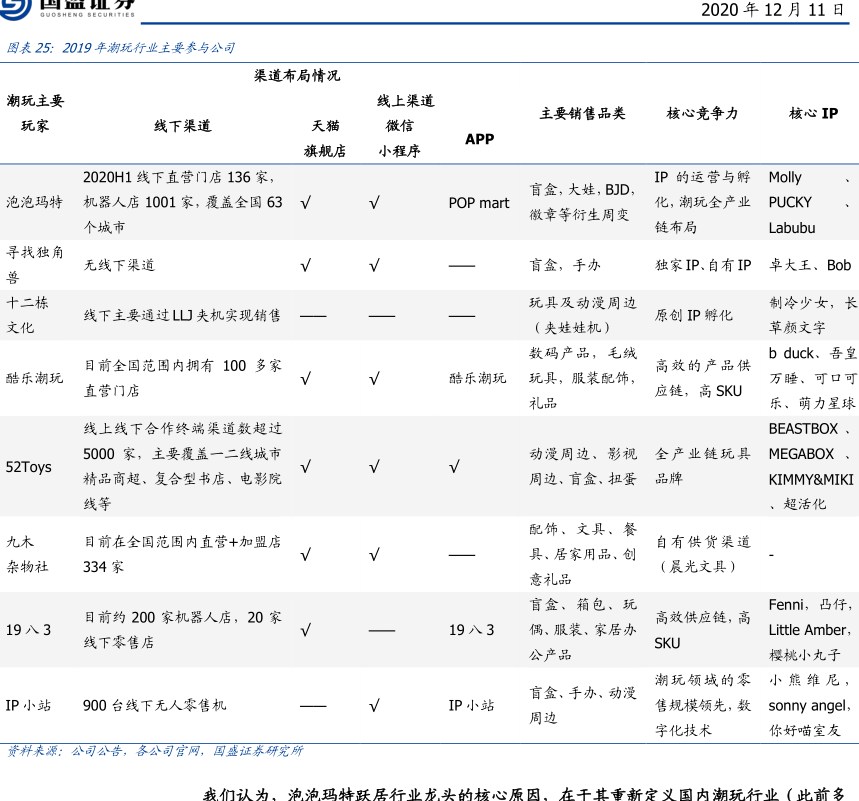Screen dimensions: 859x801
Task: Select the GUOSHENG SECURITIES logo text
Action: 87,15
